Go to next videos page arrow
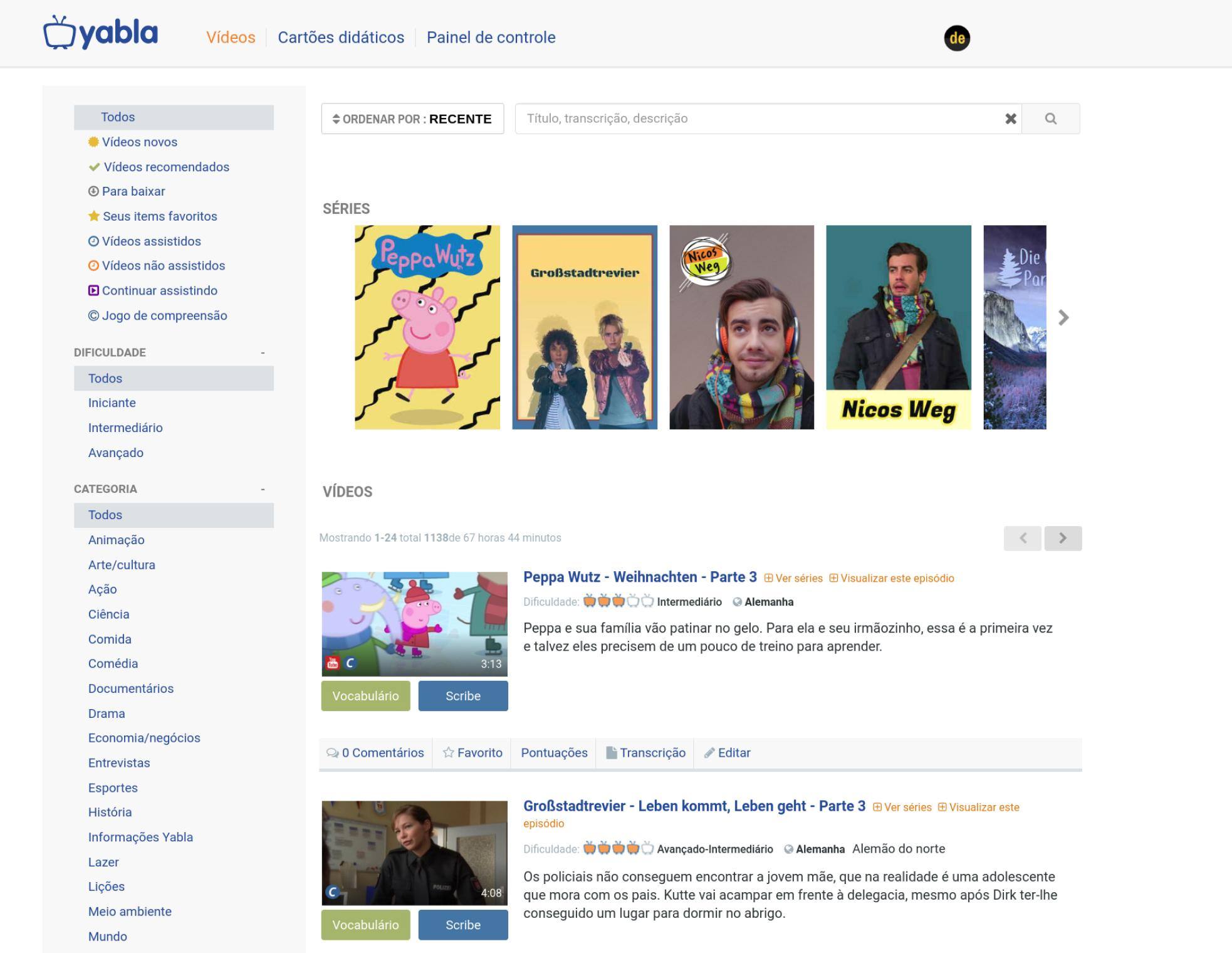1232x953 pixels. pyautogui.click(x=1062, y=538)
